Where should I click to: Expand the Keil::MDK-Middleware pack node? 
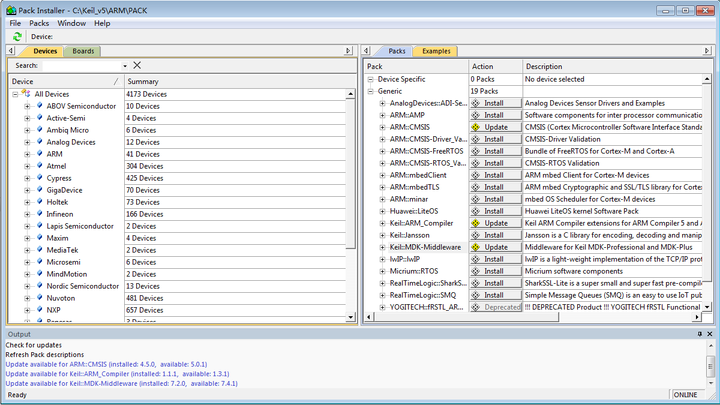pos(382,247)
